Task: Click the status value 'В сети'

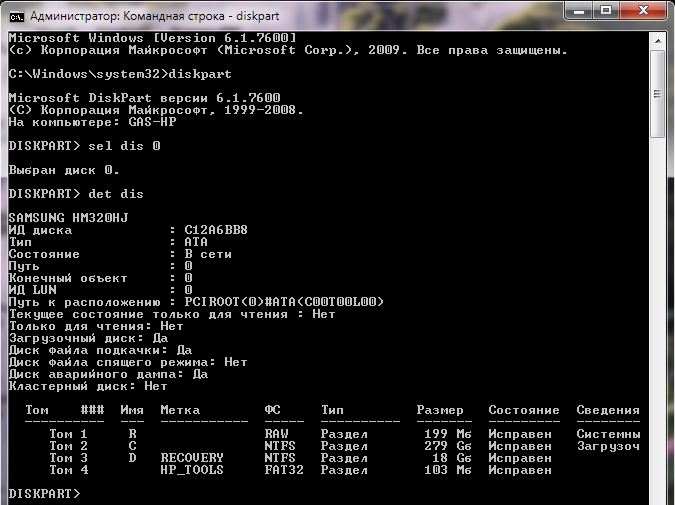Action: point(208,254)
